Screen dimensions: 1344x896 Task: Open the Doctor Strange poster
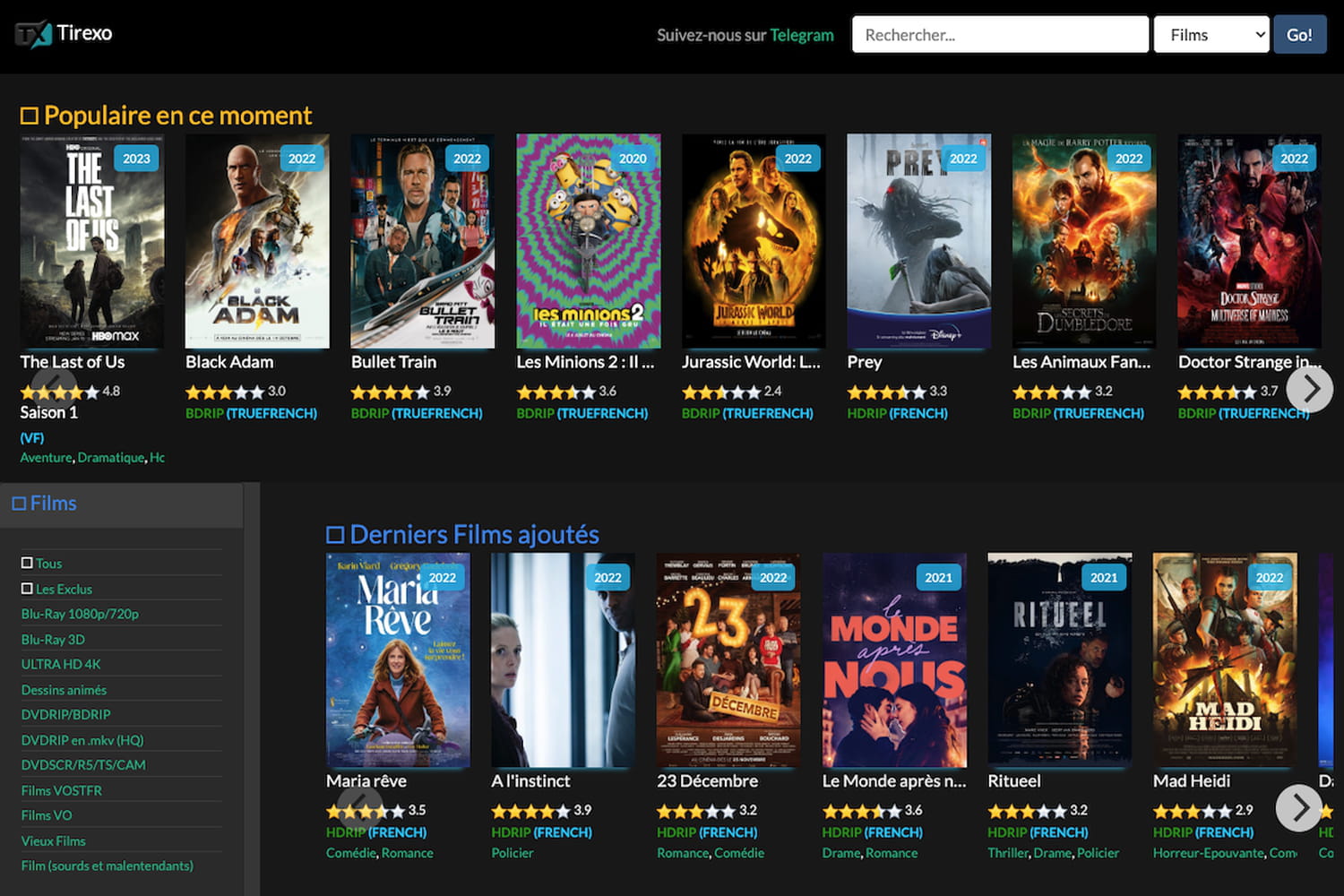pos(1250,241)
